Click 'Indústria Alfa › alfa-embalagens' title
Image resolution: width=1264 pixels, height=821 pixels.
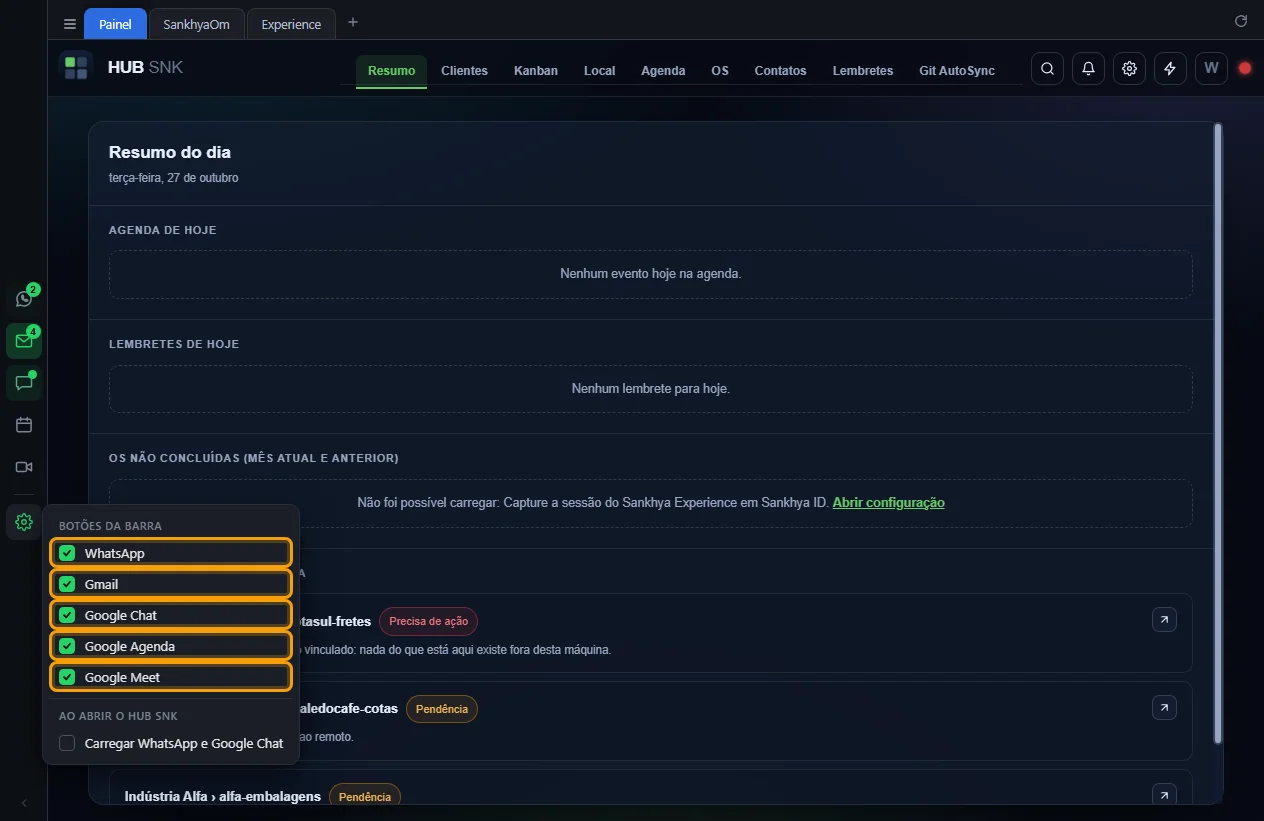223,797
